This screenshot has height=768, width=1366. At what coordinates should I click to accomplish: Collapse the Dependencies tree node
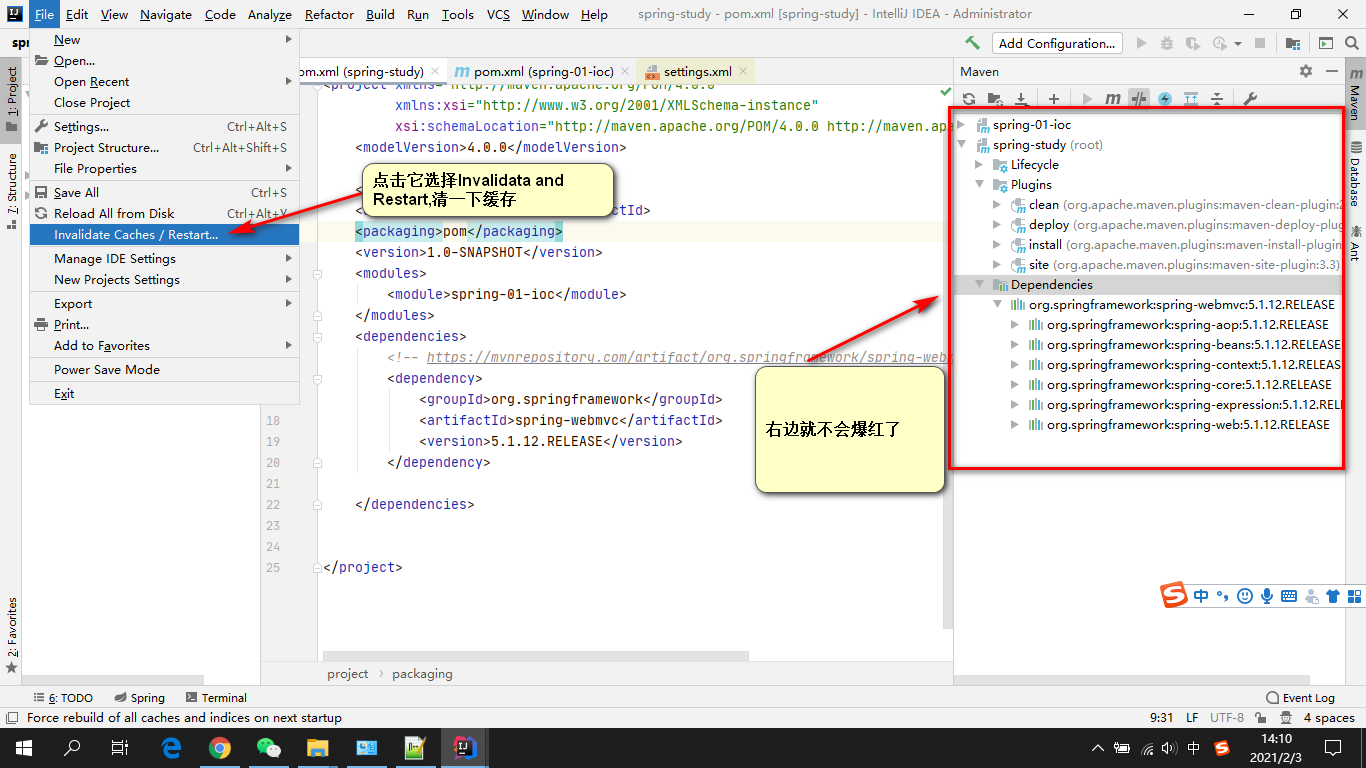click(979, 284)
